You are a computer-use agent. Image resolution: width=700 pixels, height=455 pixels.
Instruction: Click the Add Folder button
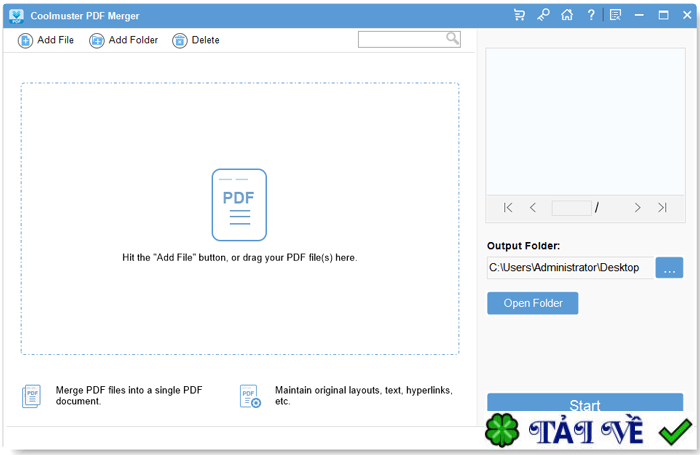tap(123, 40)
